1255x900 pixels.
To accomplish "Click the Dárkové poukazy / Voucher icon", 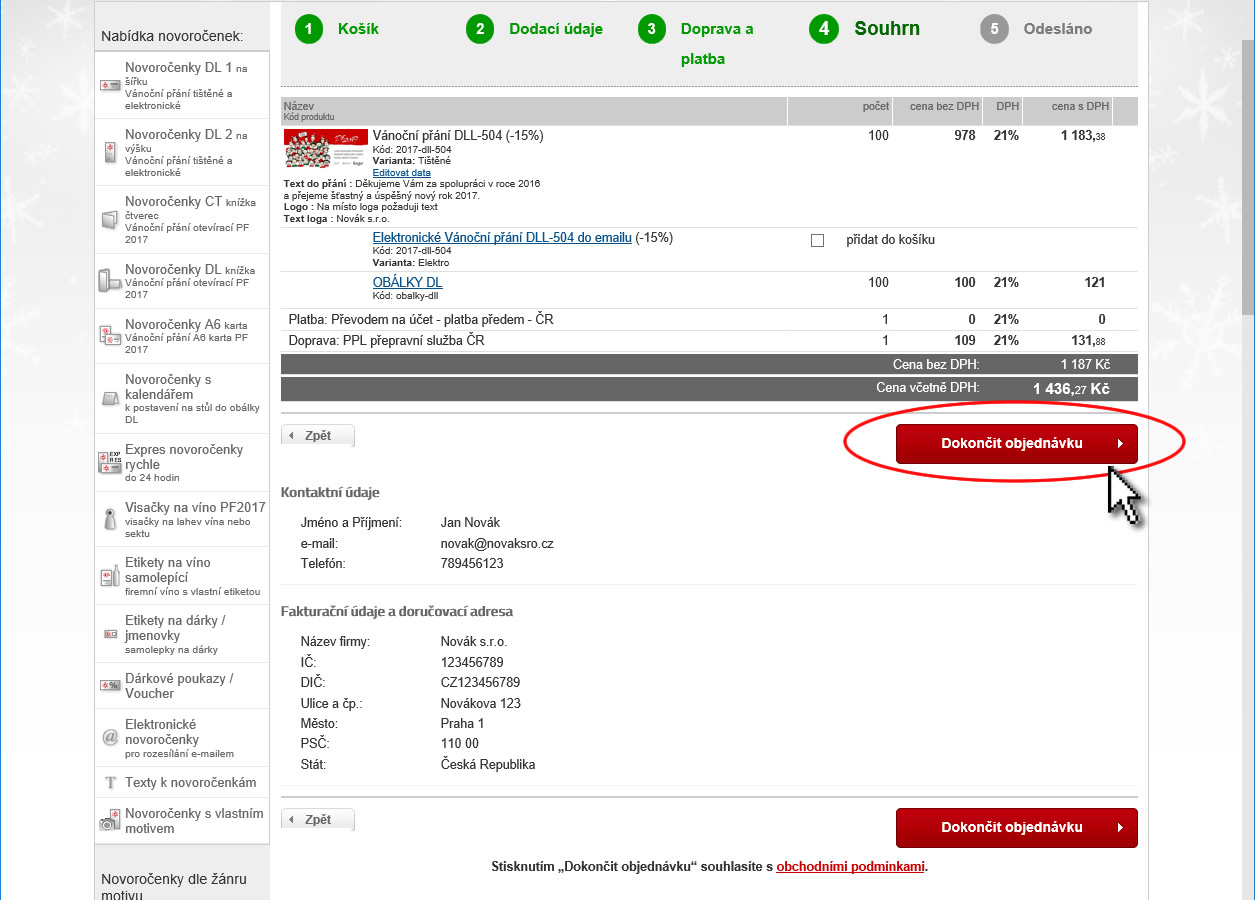I will (110, 685).
